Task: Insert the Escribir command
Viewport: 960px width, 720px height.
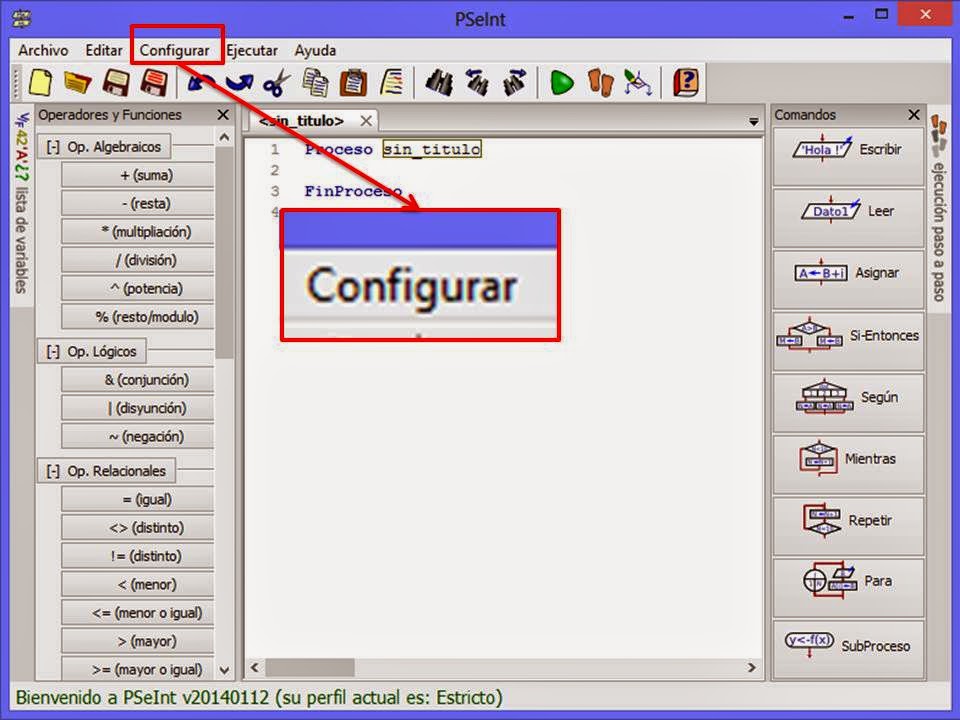Action: [x=848, y=156]
